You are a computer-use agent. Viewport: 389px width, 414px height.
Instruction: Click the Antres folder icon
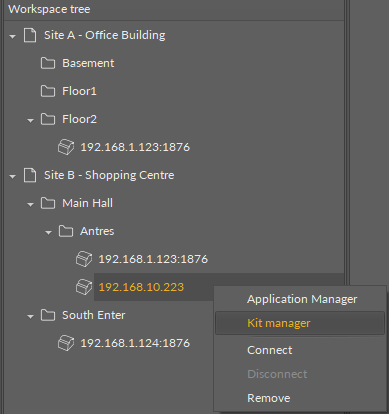click(x=66, y=231)
